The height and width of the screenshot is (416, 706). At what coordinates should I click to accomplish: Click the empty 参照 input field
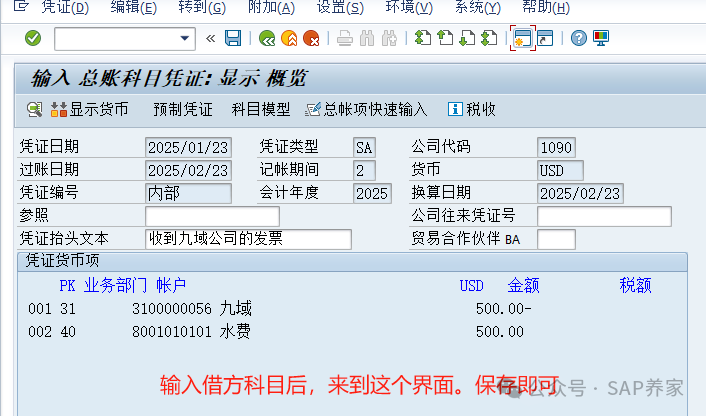(212, 216)
